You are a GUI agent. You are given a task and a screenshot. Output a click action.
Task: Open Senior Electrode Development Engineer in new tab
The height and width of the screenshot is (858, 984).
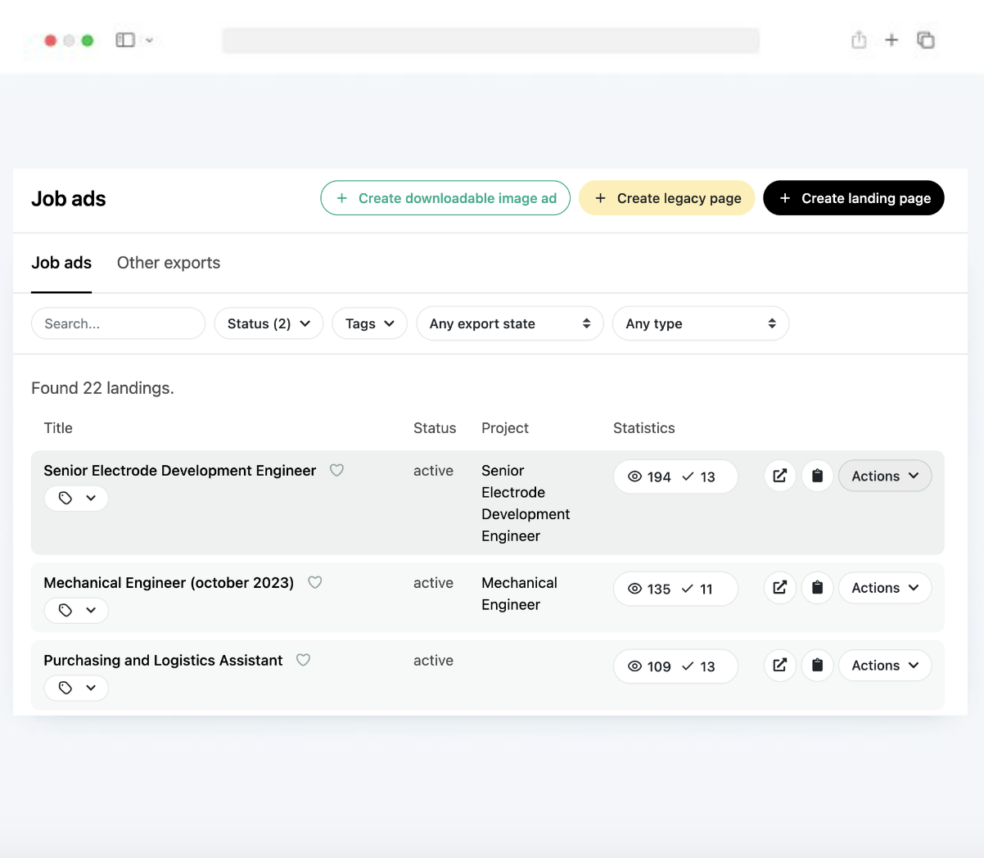(x=780, y=476)
